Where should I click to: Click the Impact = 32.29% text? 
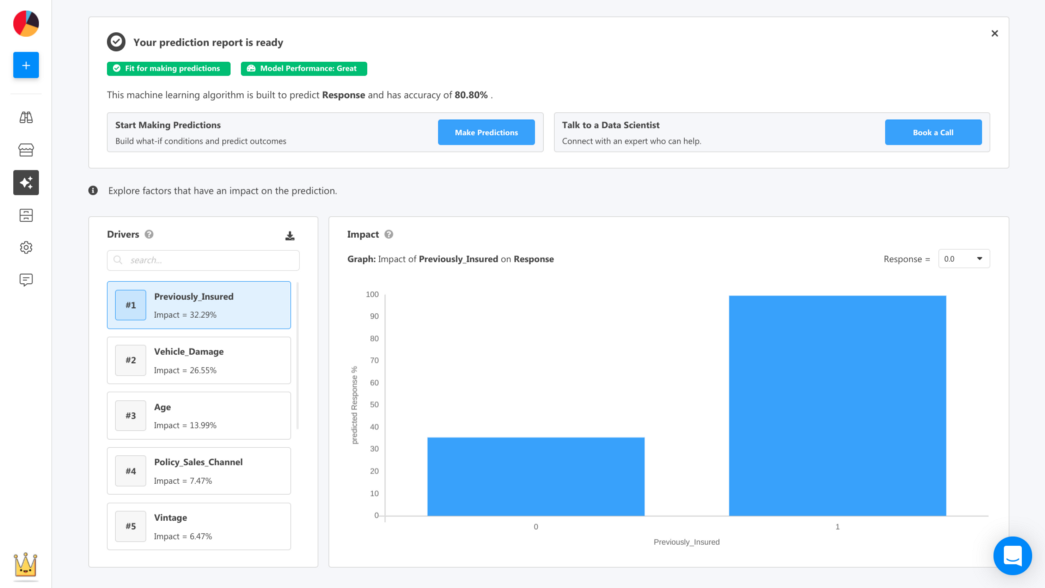[185, 315]
